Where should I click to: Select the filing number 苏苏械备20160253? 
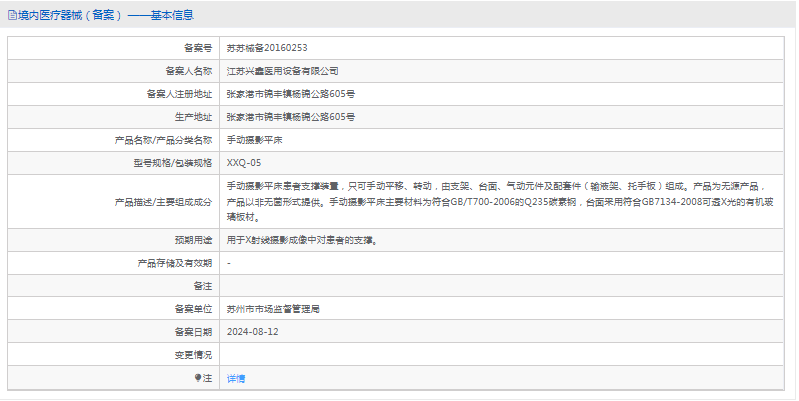(267, 48)
